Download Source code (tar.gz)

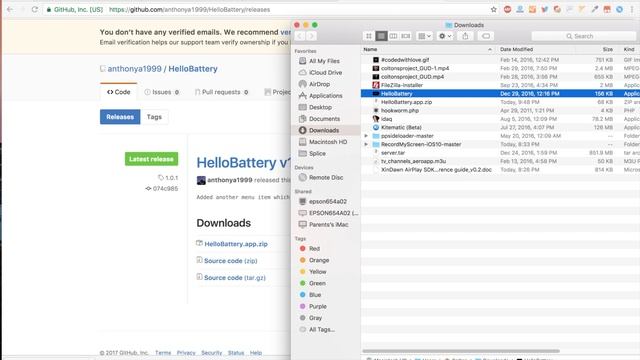click(235, 278)
